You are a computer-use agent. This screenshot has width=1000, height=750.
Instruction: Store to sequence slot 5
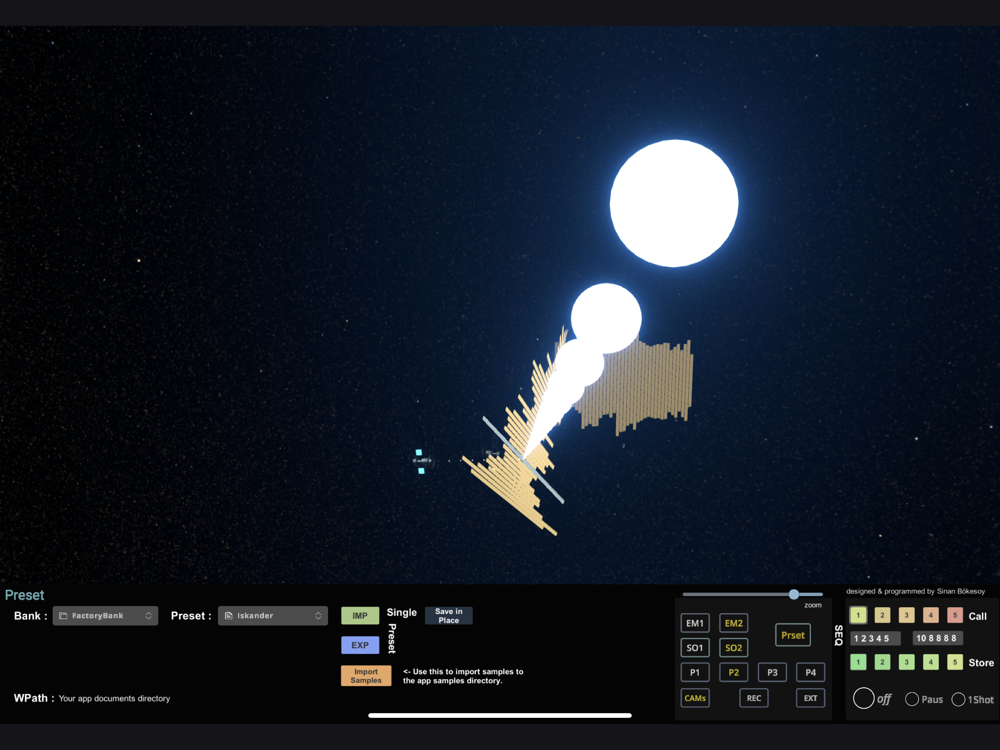(x=955, y=662)
